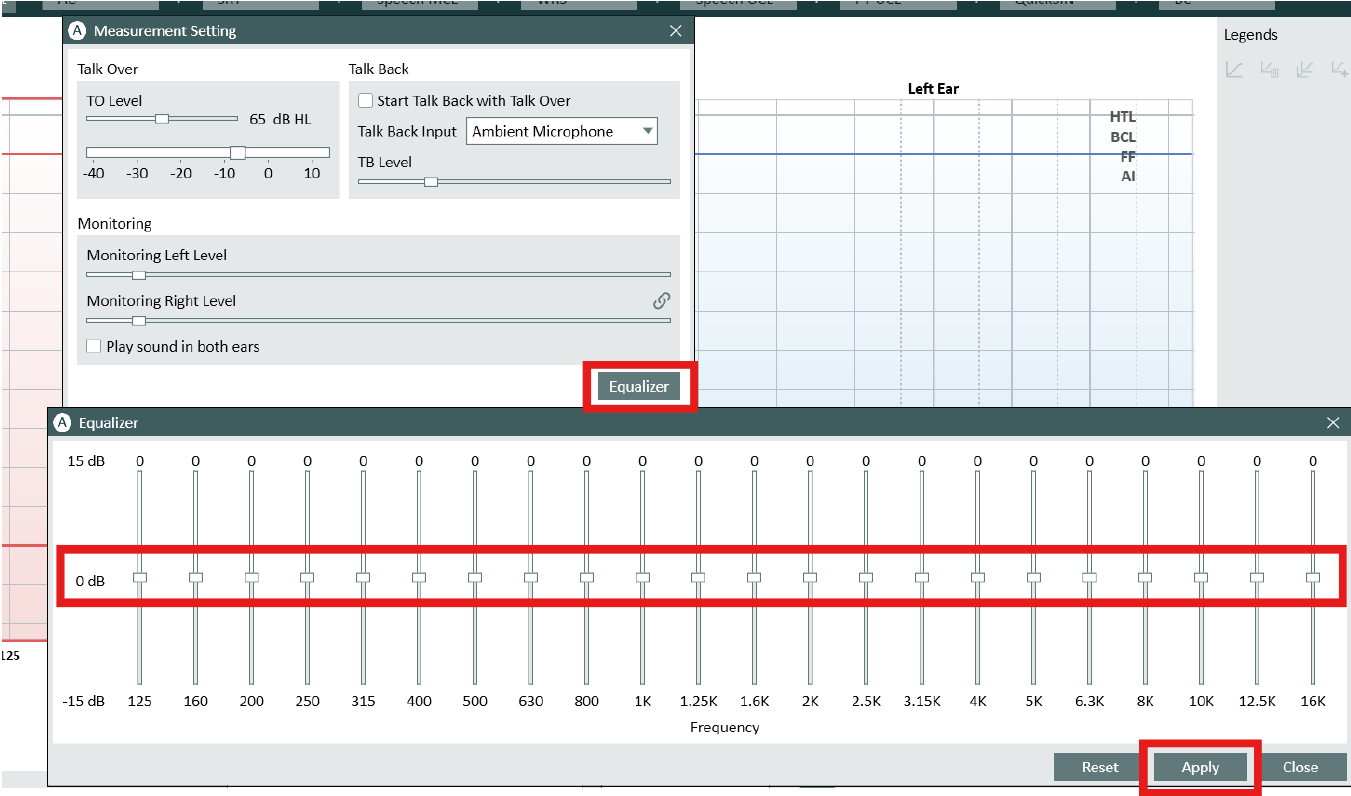Open the Equalizer button in Measurement Setting
The image size is (1351, 796).
(639, 387)
